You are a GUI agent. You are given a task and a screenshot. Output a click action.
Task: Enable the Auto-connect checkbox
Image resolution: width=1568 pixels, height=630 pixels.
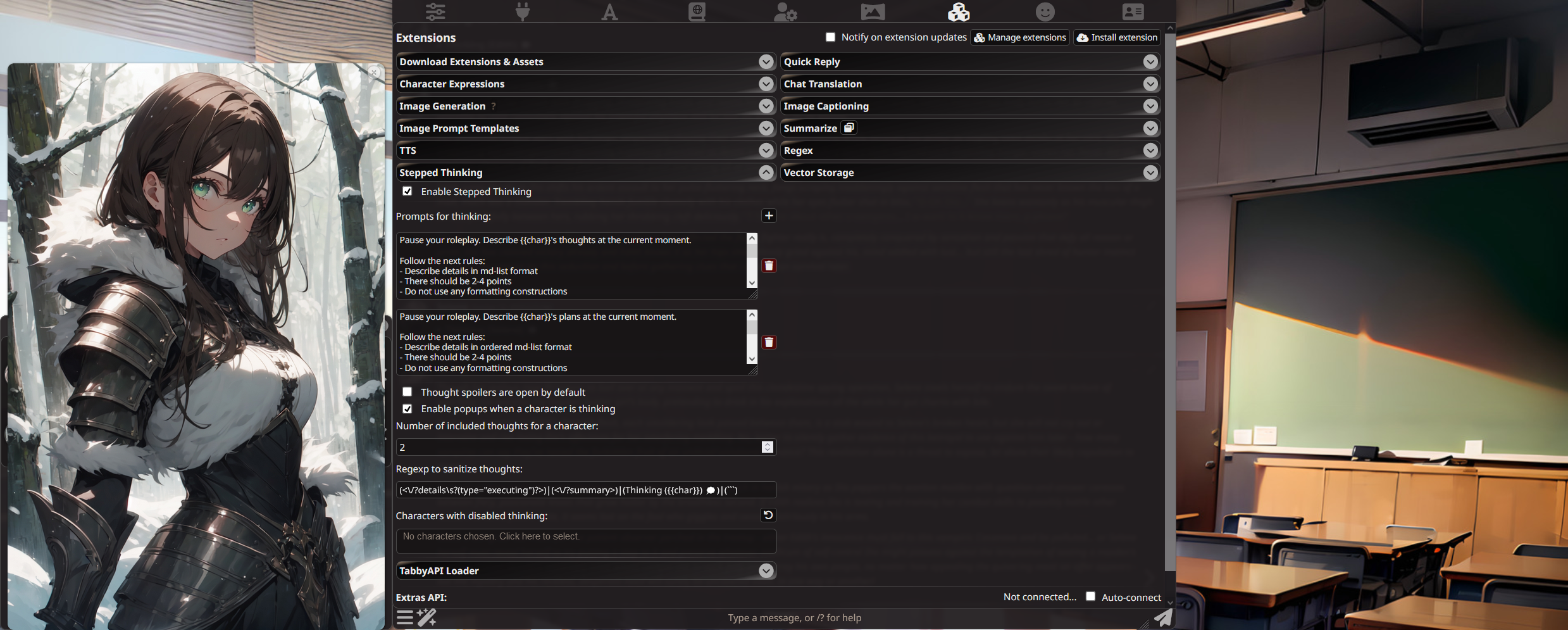click(1091, 596)
